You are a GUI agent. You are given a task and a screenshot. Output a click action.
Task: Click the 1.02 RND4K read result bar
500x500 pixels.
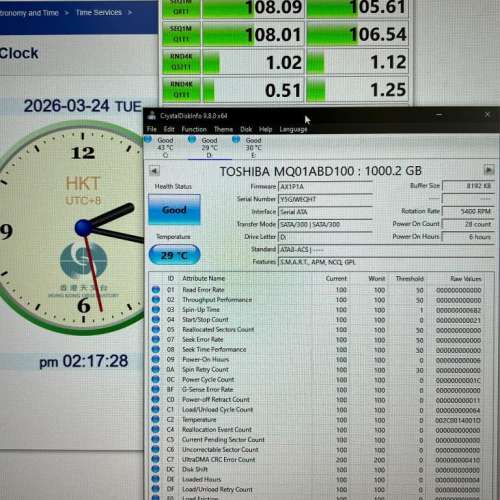pos(253,62)
